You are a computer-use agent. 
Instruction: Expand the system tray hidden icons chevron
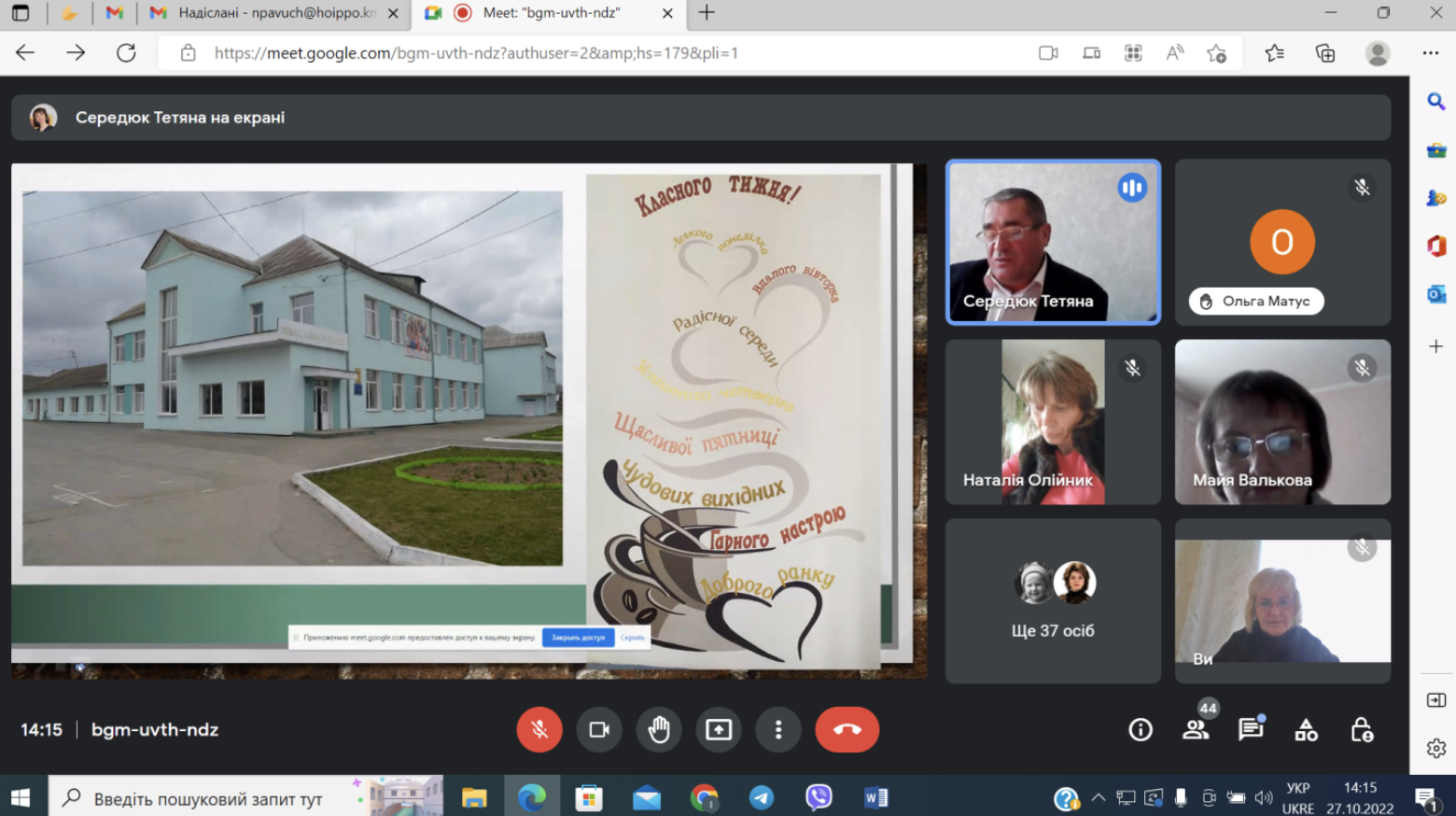pyautogui.click(x=1099, y=797)
